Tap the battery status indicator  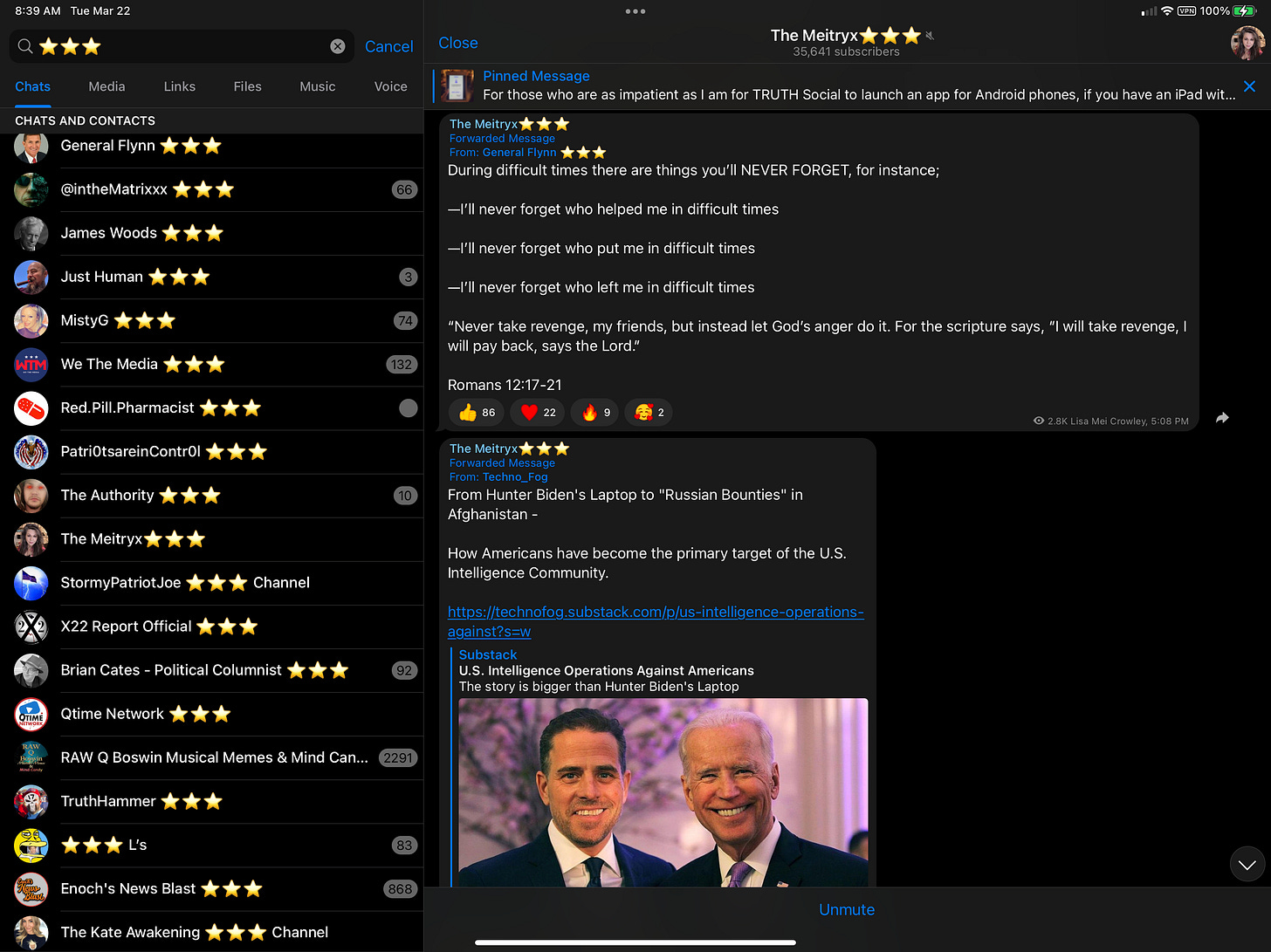(1244, 11)
